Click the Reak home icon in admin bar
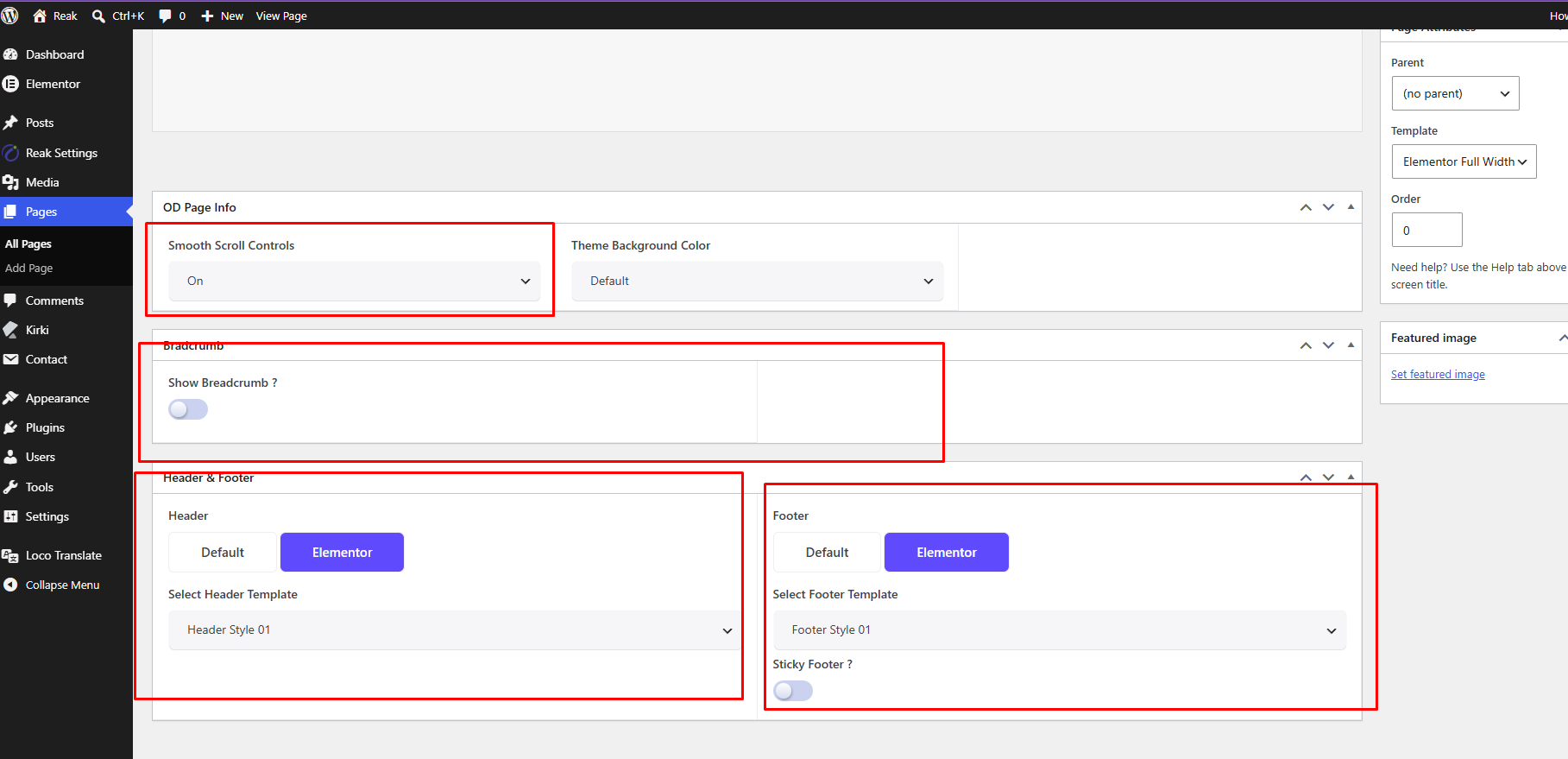 tap(40, 16)
